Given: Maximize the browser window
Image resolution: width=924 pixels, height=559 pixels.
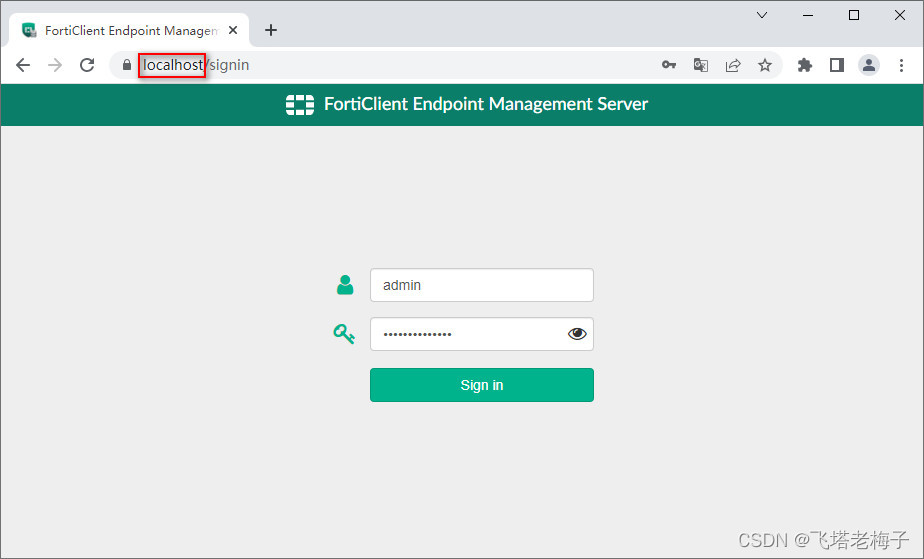Looking at the screenshot, I should pos(854,15).
